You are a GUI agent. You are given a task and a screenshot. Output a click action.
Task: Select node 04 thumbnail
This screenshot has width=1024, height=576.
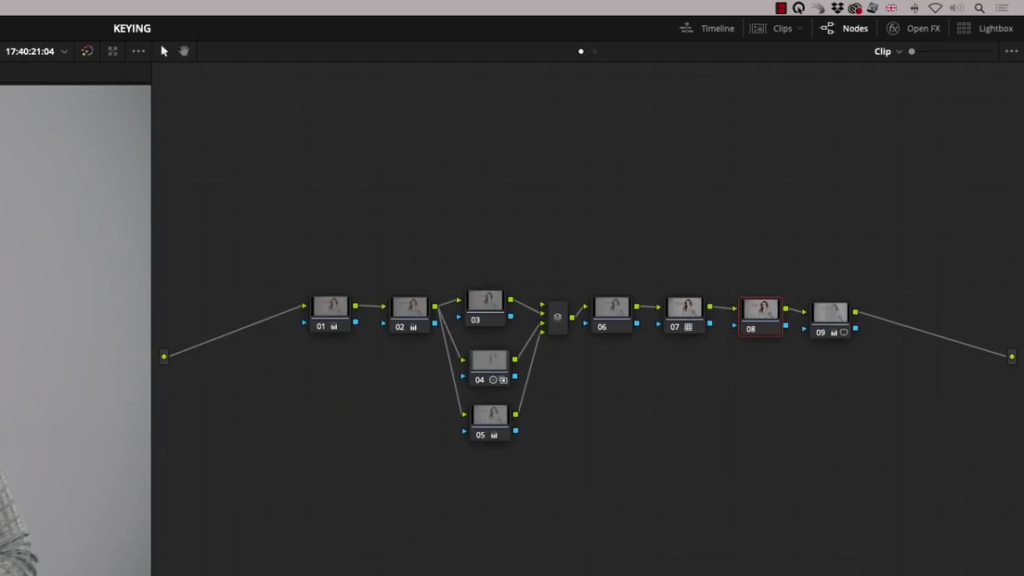click(x=489, y=360)
